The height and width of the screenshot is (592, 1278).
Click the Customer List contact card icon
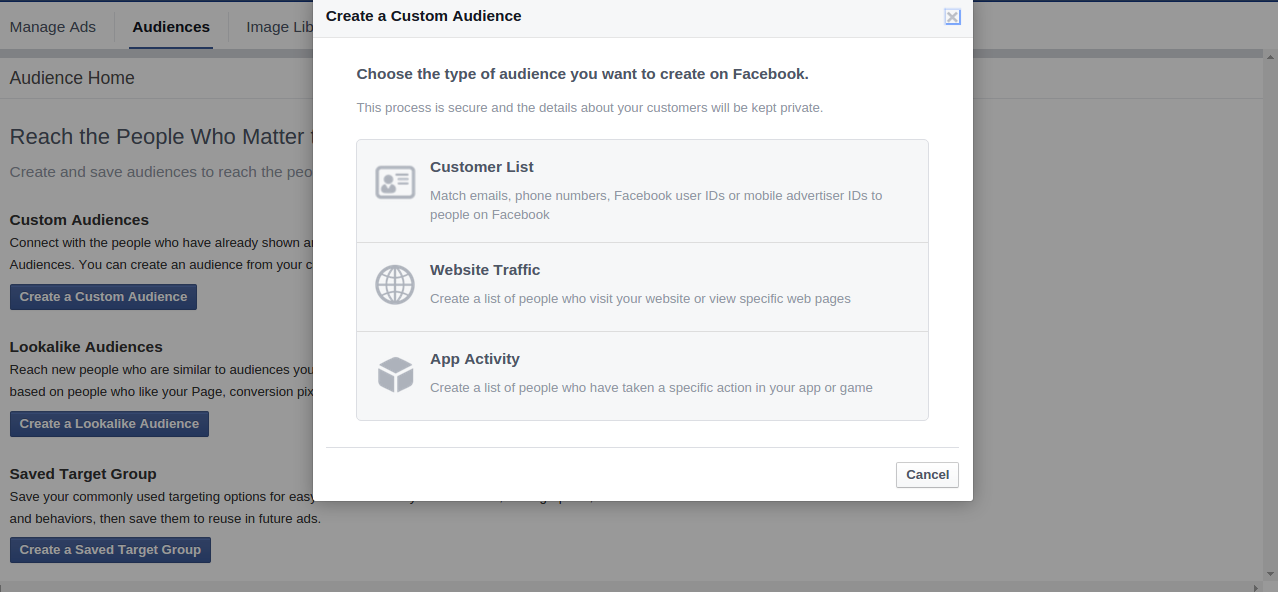[395, 183]
